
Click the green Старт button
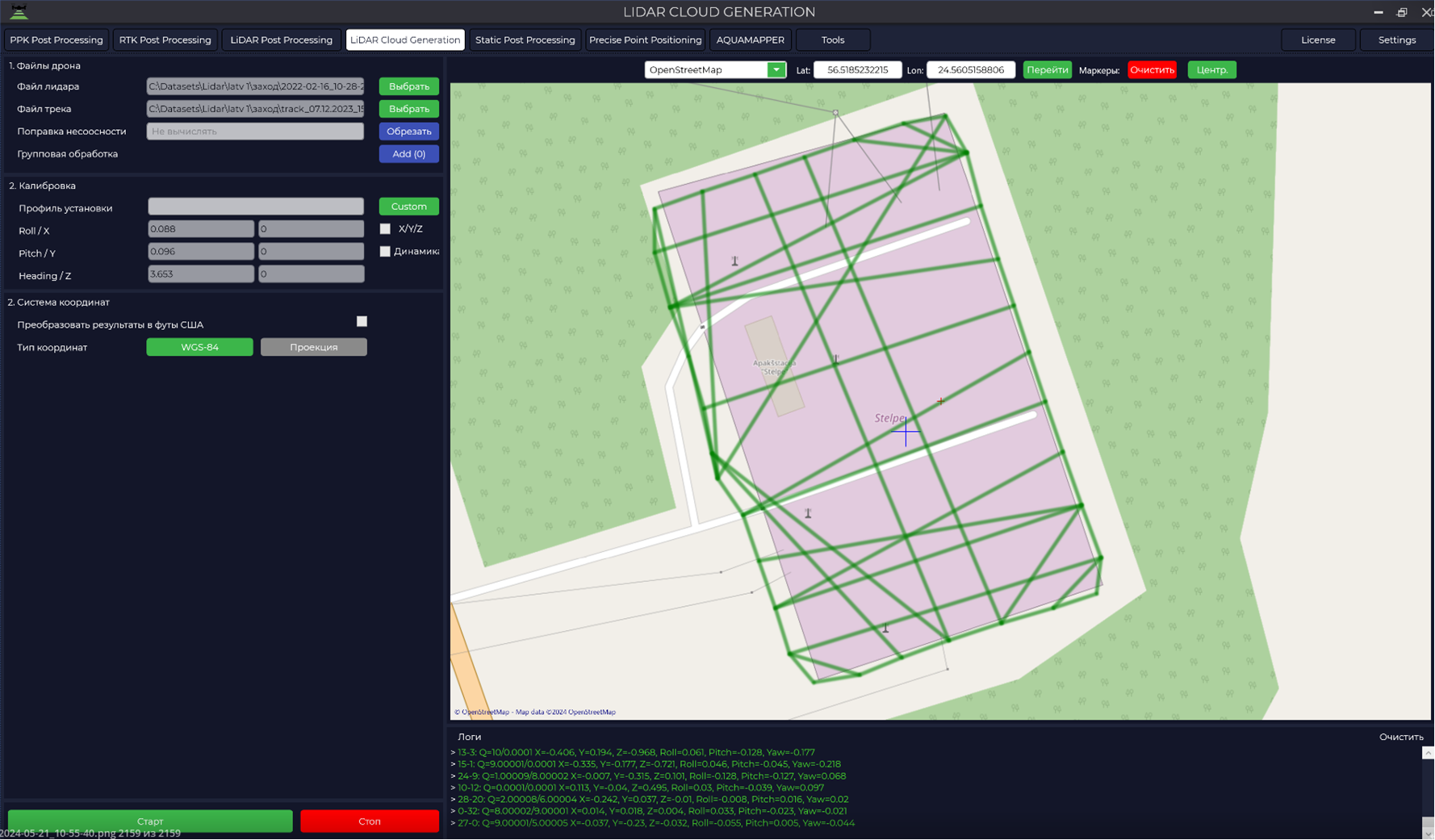[150, 821]
